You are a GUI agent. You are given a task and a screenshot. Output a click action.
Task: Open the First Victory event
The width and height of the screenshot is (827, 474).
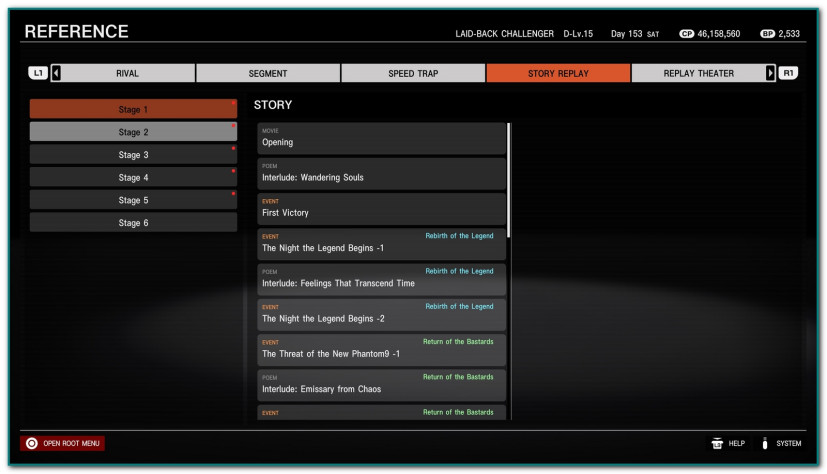381,209
